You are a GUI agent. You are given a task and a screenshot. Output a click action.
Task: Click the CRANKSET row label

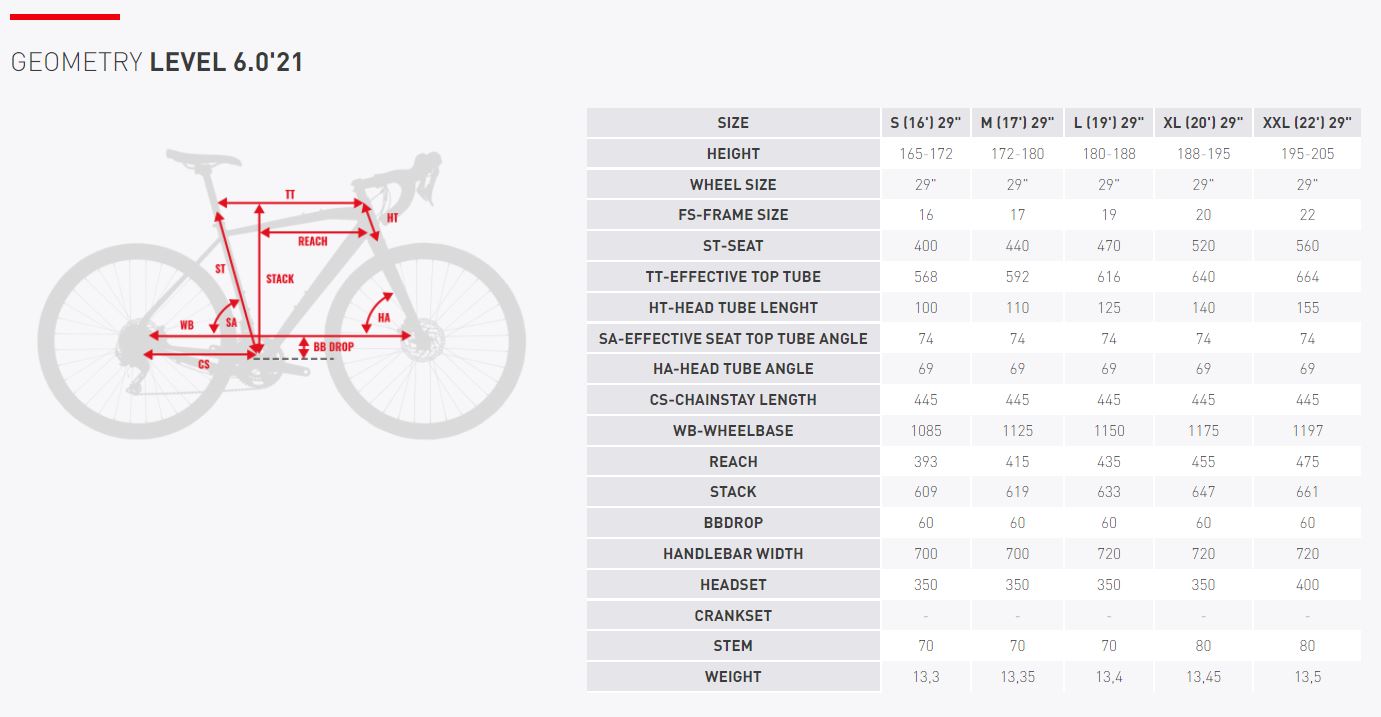tap(733, 616)
